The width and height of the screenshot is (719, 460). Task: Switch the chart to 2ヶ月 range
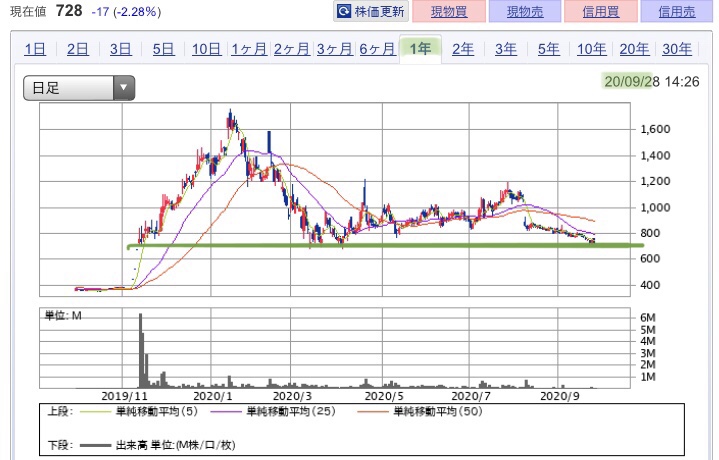click(x=292, y=49)
